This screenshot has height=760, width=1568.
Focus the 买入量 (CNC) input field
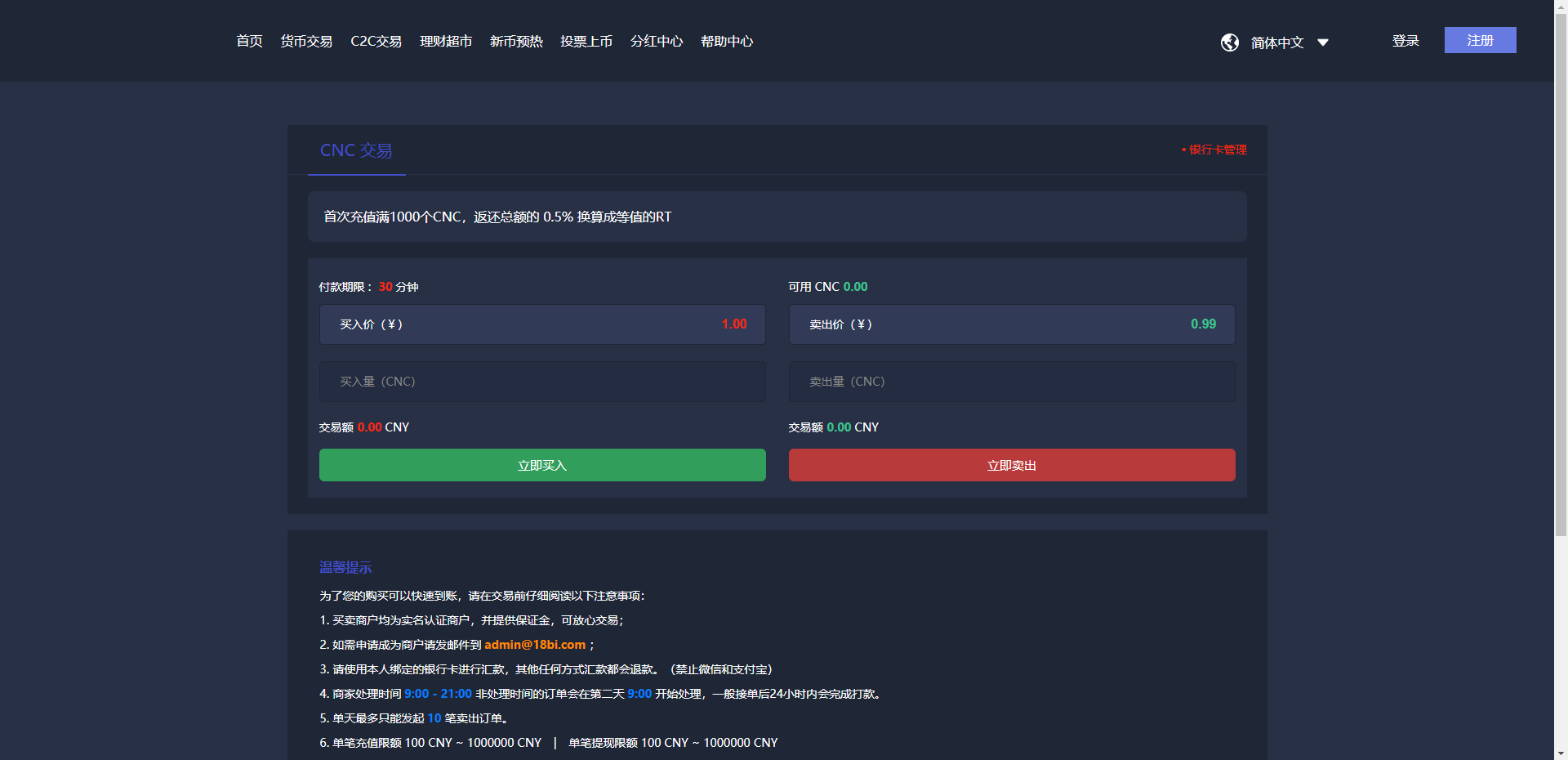542,382
